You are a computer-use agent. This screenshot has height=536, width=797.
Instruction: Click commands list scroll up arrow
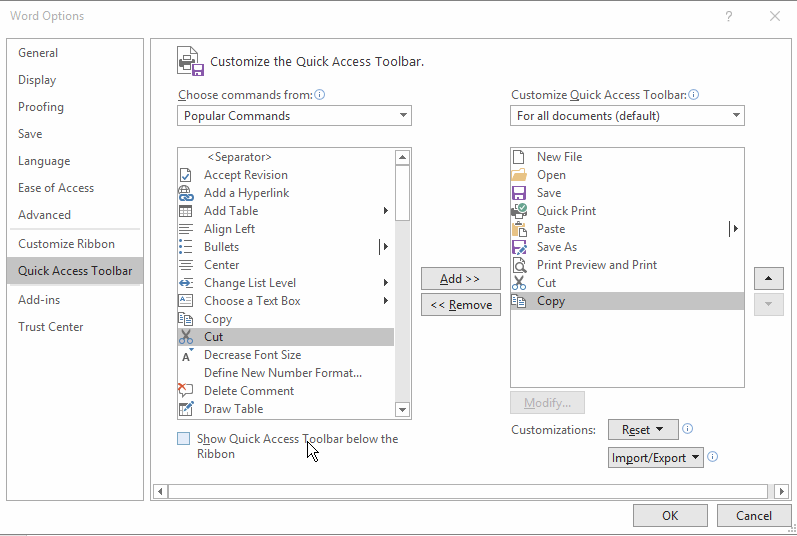tap(402, 157)
